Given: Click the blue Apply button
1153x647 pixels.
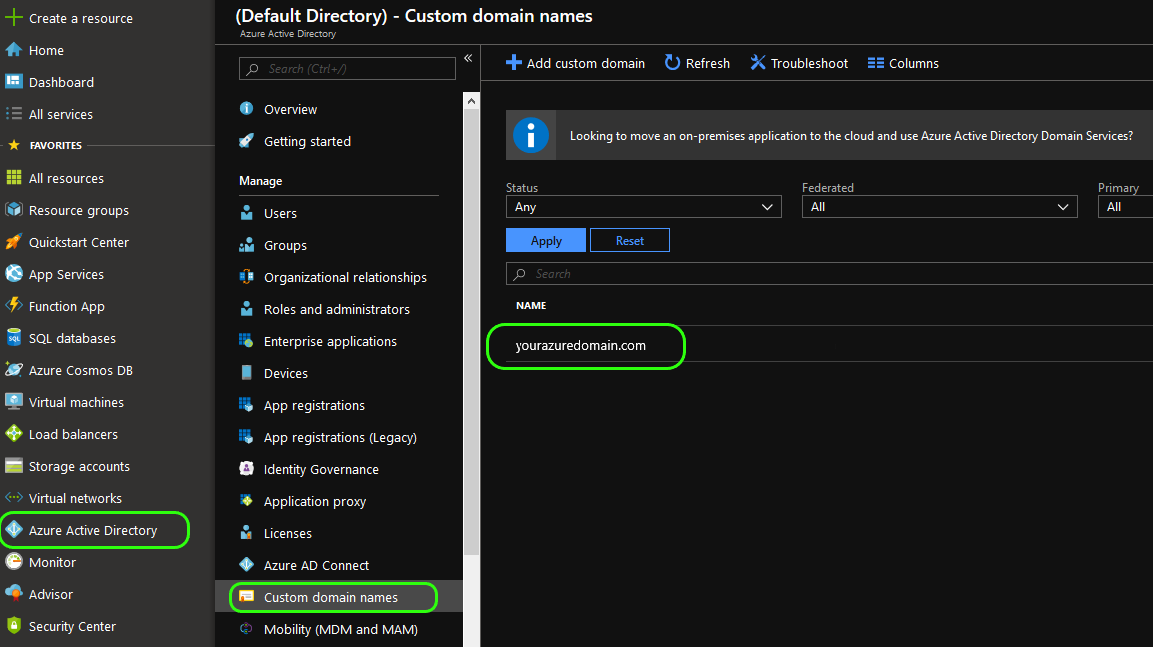Looking at the screenshot, I should 546,240.
